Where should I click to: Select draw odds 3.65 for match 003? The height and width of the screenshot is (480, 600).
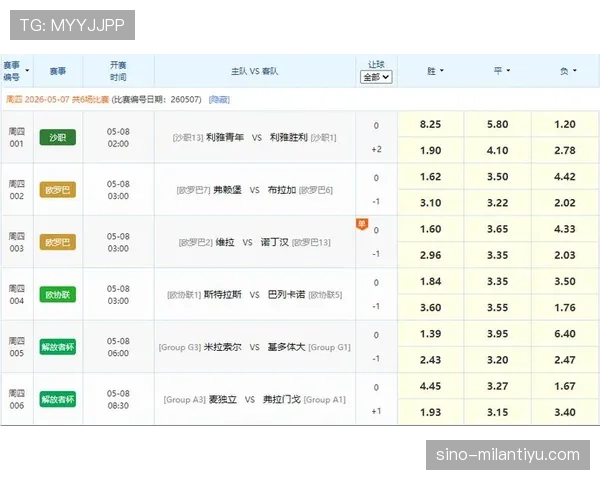[x=497, y=229]
